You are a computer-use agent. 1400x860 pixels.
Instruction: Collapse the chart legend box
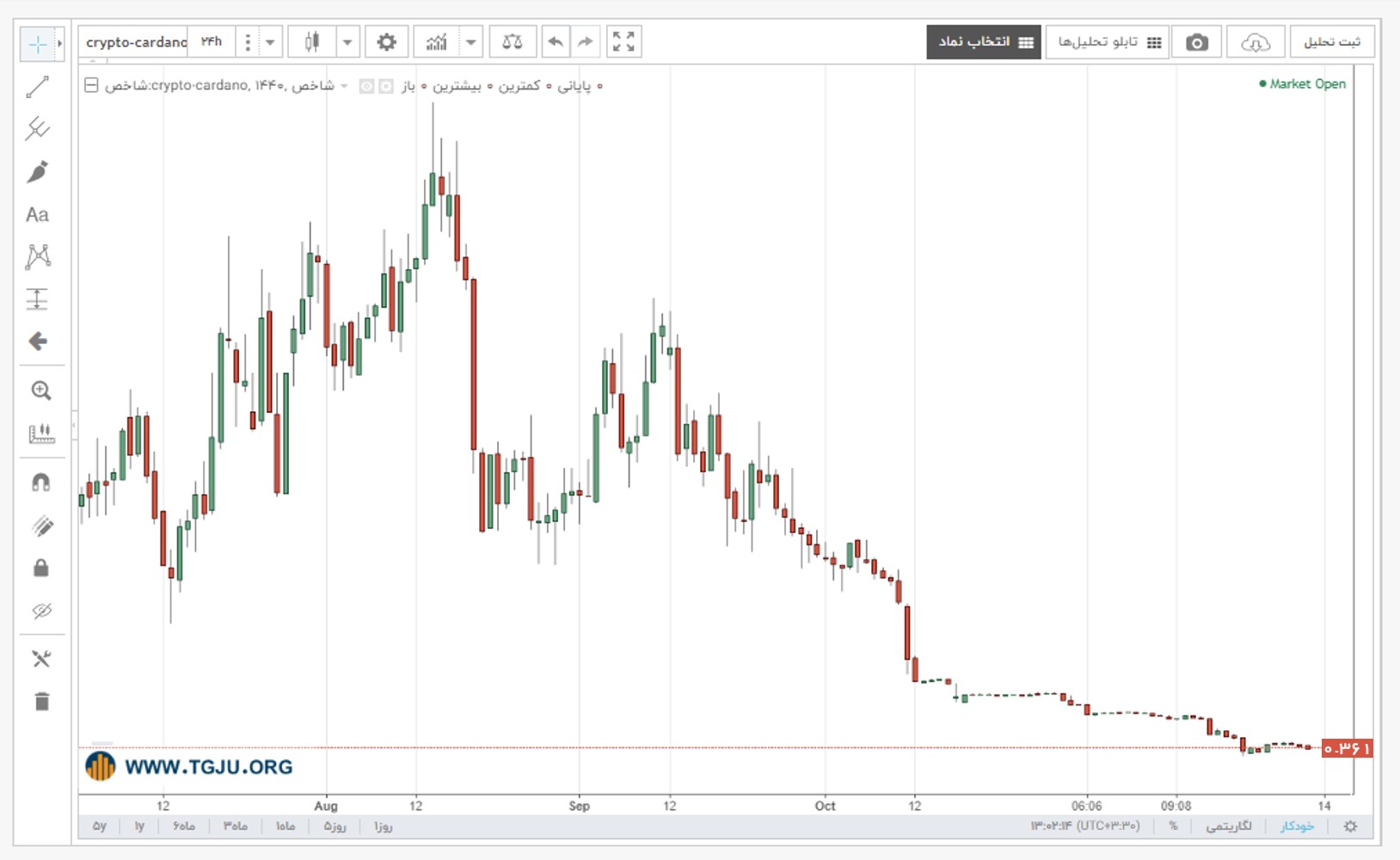(x=91, y=85)
